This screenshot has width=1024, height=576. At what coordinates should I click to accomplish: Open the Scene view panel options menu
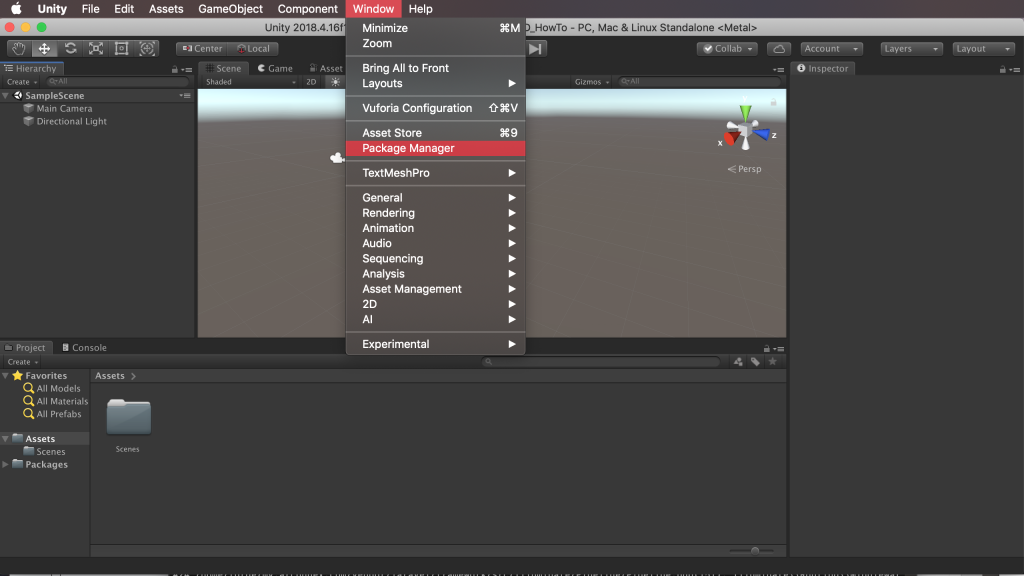[x=778, y=69]
